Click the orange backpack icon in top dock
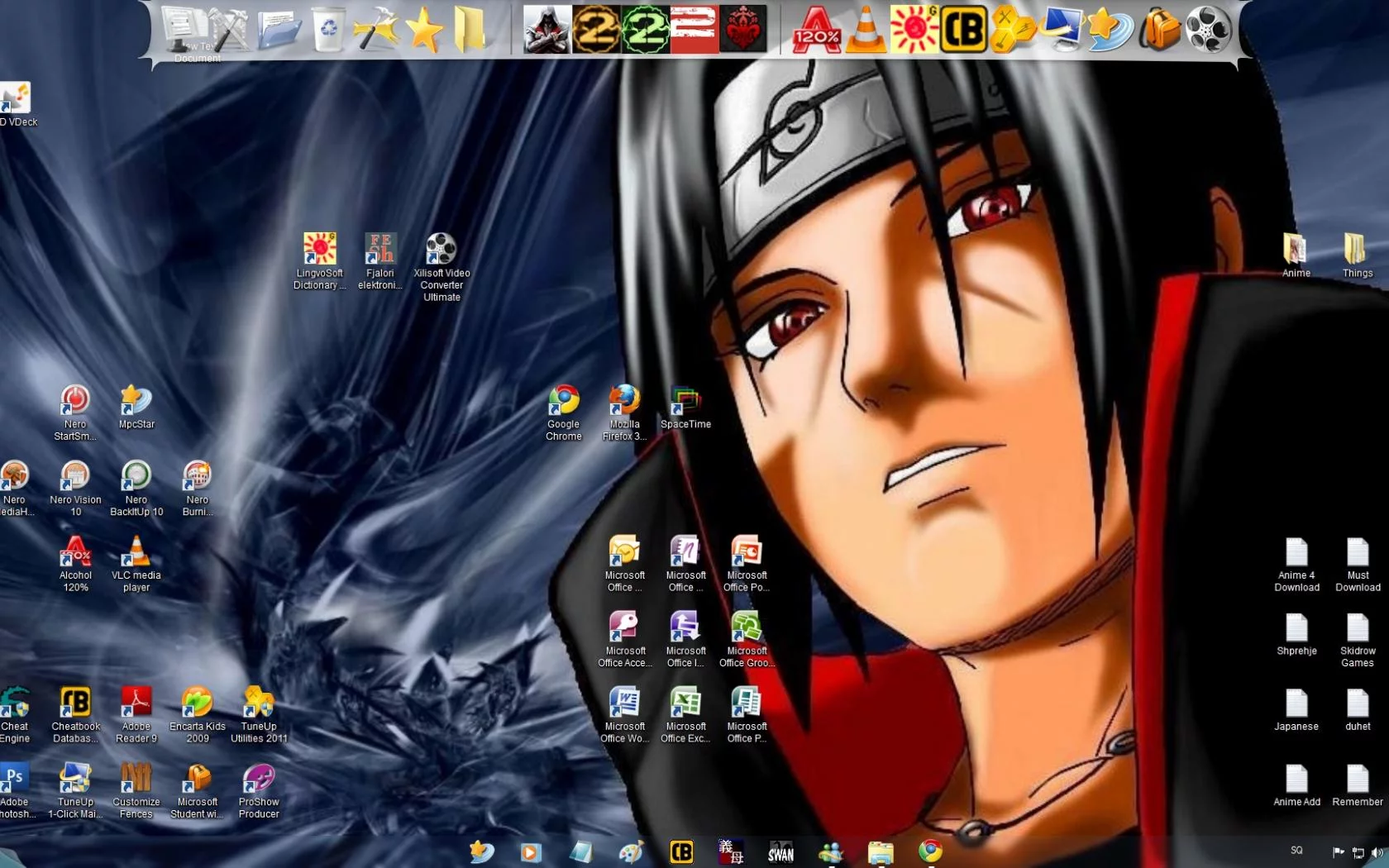This screenshot has width=1389, height=868. (x=1160, y=30)
